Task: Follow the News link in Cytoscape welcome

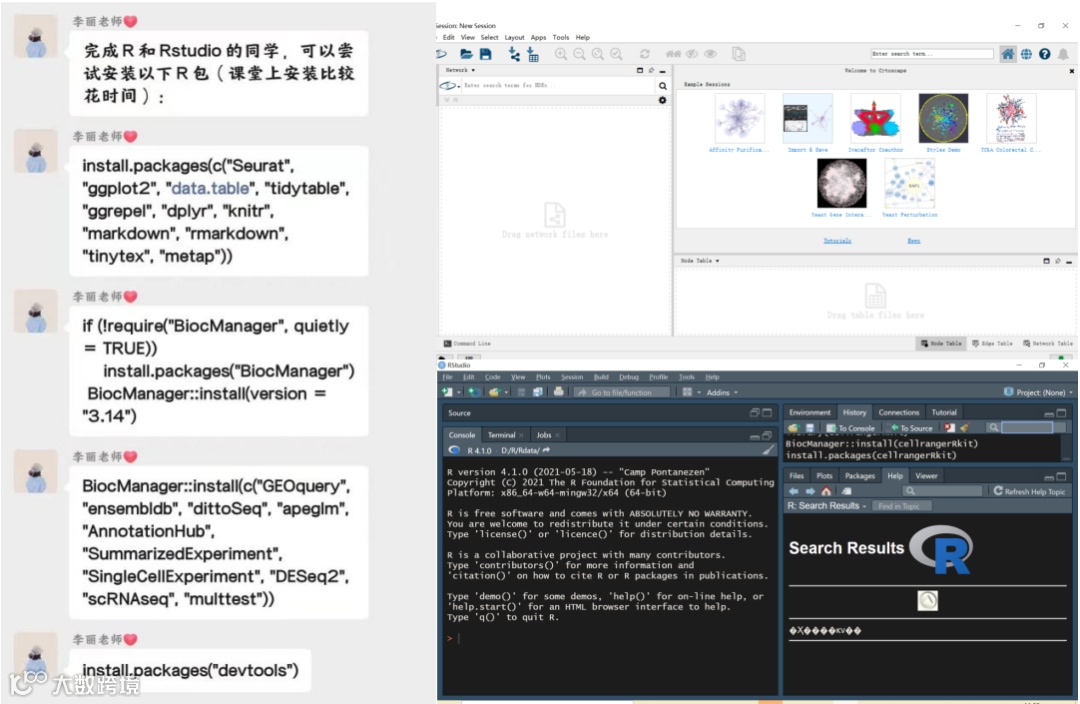Action: pos(913,240)
